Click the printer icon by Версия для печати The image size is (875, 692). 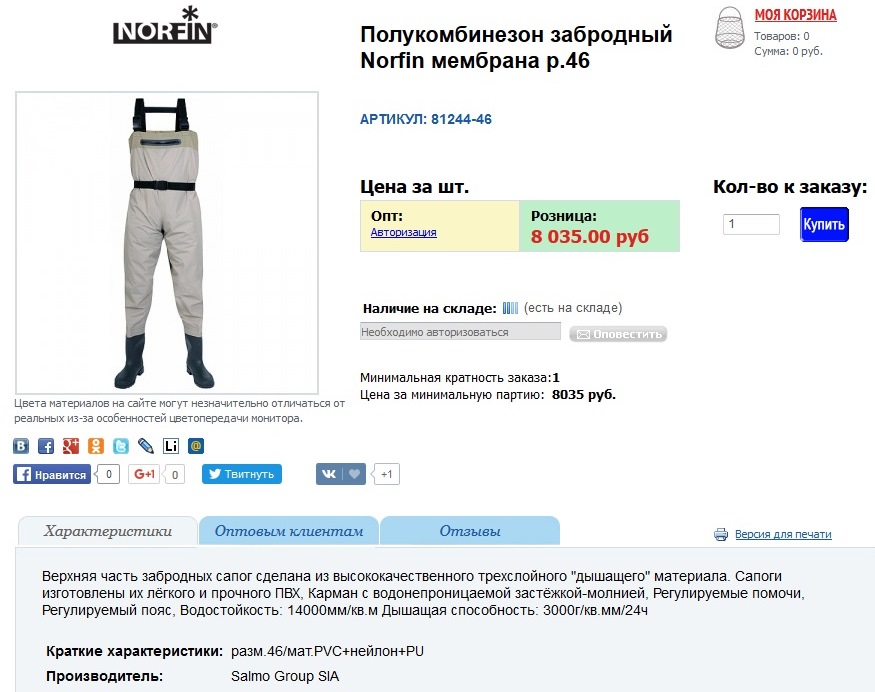point(721,535)
